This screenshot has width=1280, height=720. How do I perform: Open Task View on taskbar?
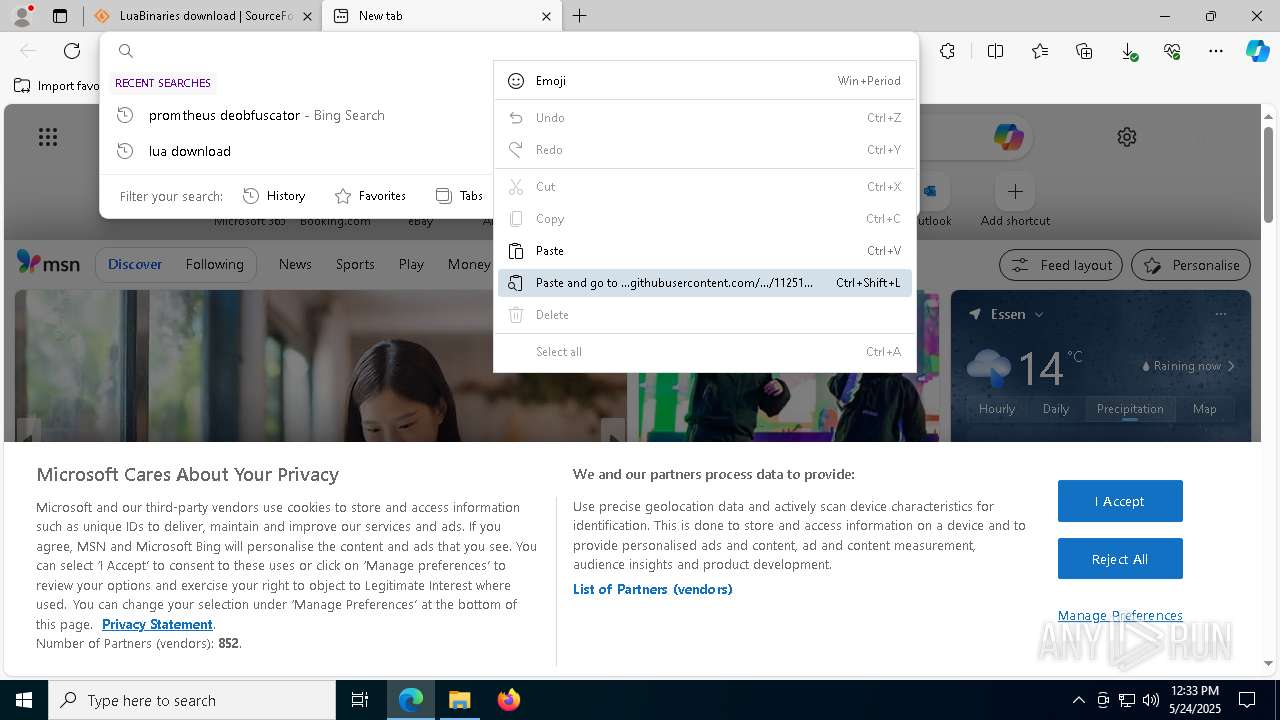360,700
